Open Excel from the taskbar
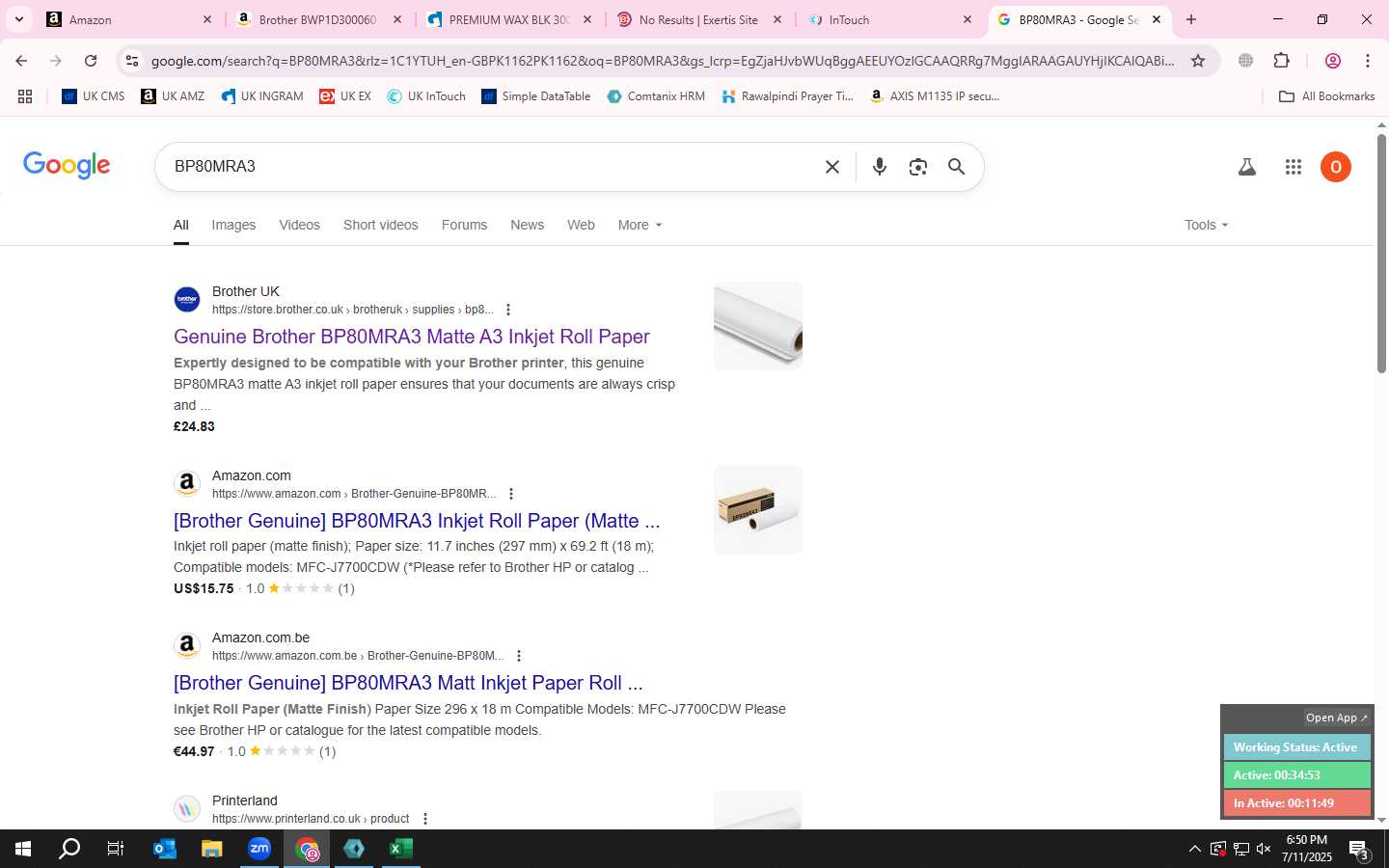Screen dimensions: 1389x868 pos(401,849)
